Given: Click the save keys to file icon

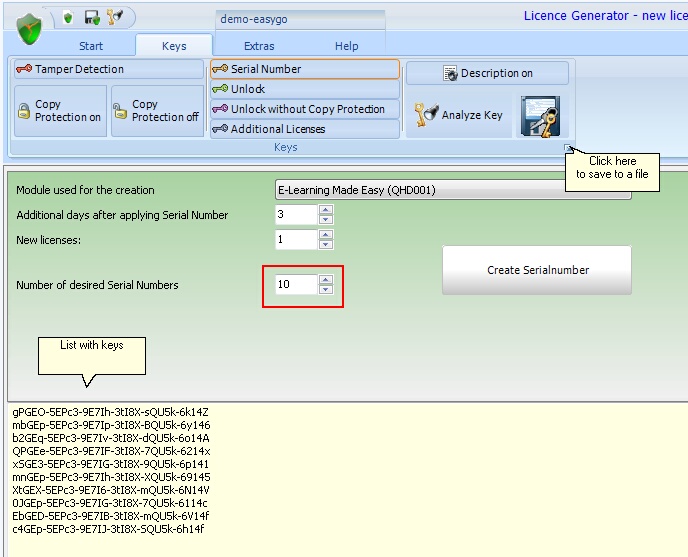Looking at the screenshot, I should point(543,116).
